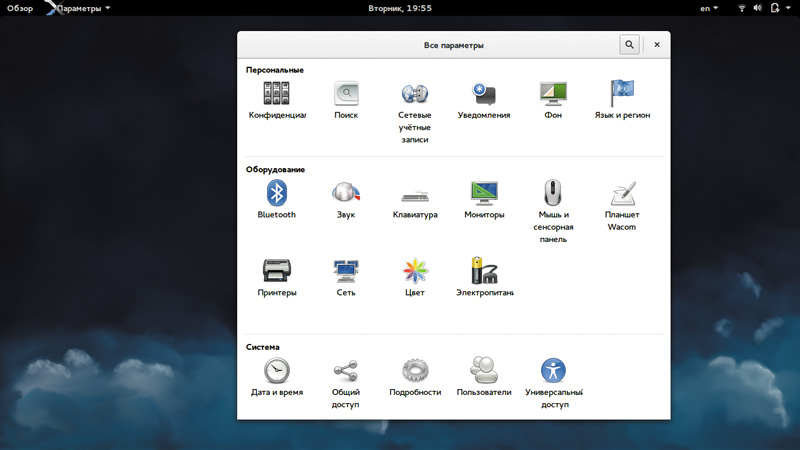Image resolution: width=800 pixels, height=450 pixels.
Task: Open the Фон background settings
Action: (x=553, y=101)
